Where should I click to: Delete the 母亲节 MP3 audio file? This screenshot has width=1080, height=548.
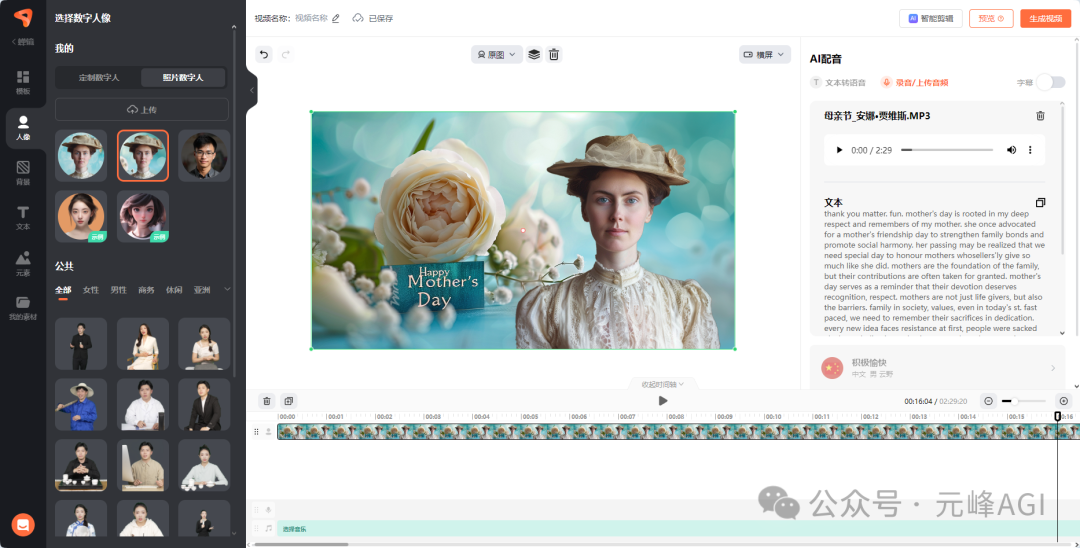coord(1040,116)
